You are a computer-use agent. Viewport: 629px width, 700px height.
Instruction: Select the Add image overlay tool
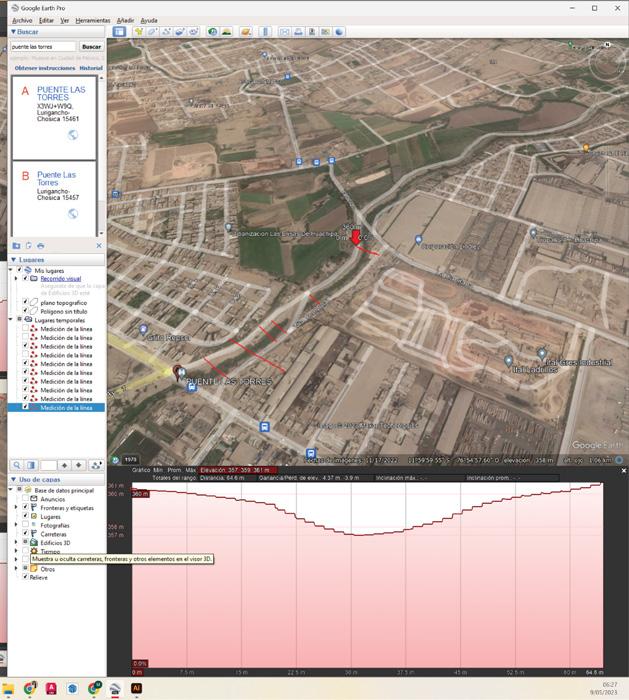click(x=179, y=32)
